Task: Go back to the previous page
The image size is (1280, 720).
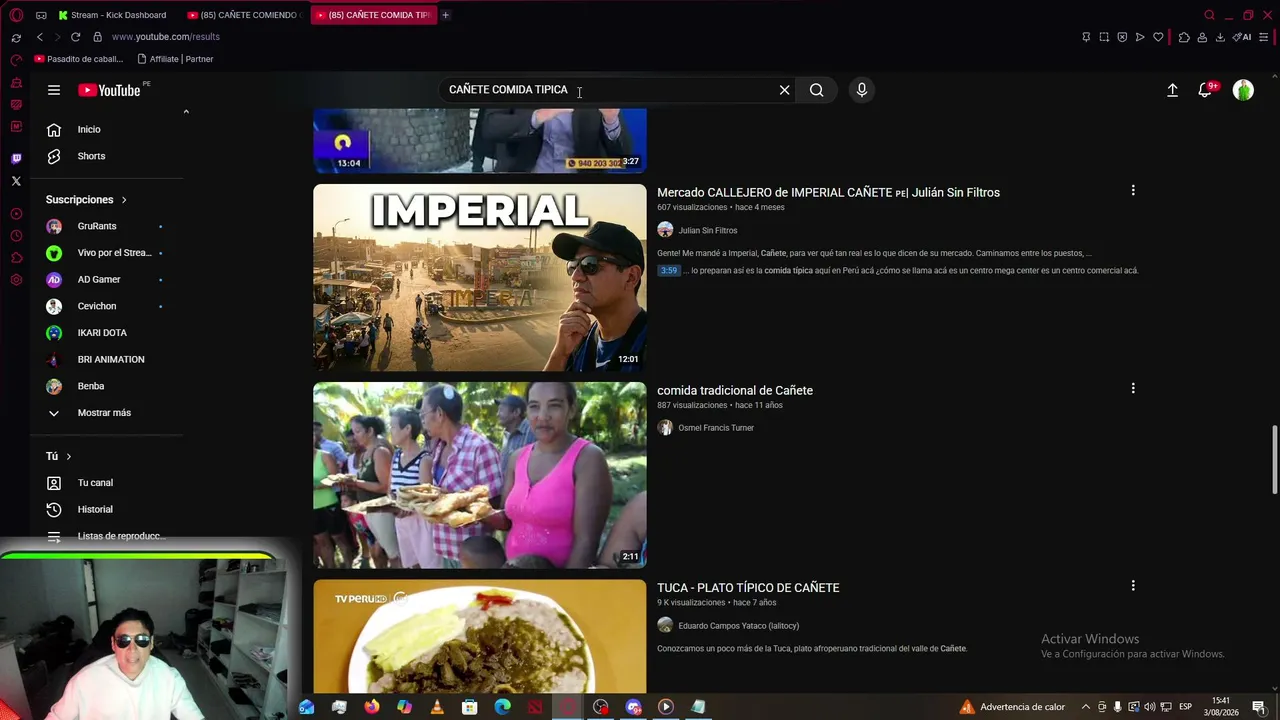Action: [x=40, y=37]
